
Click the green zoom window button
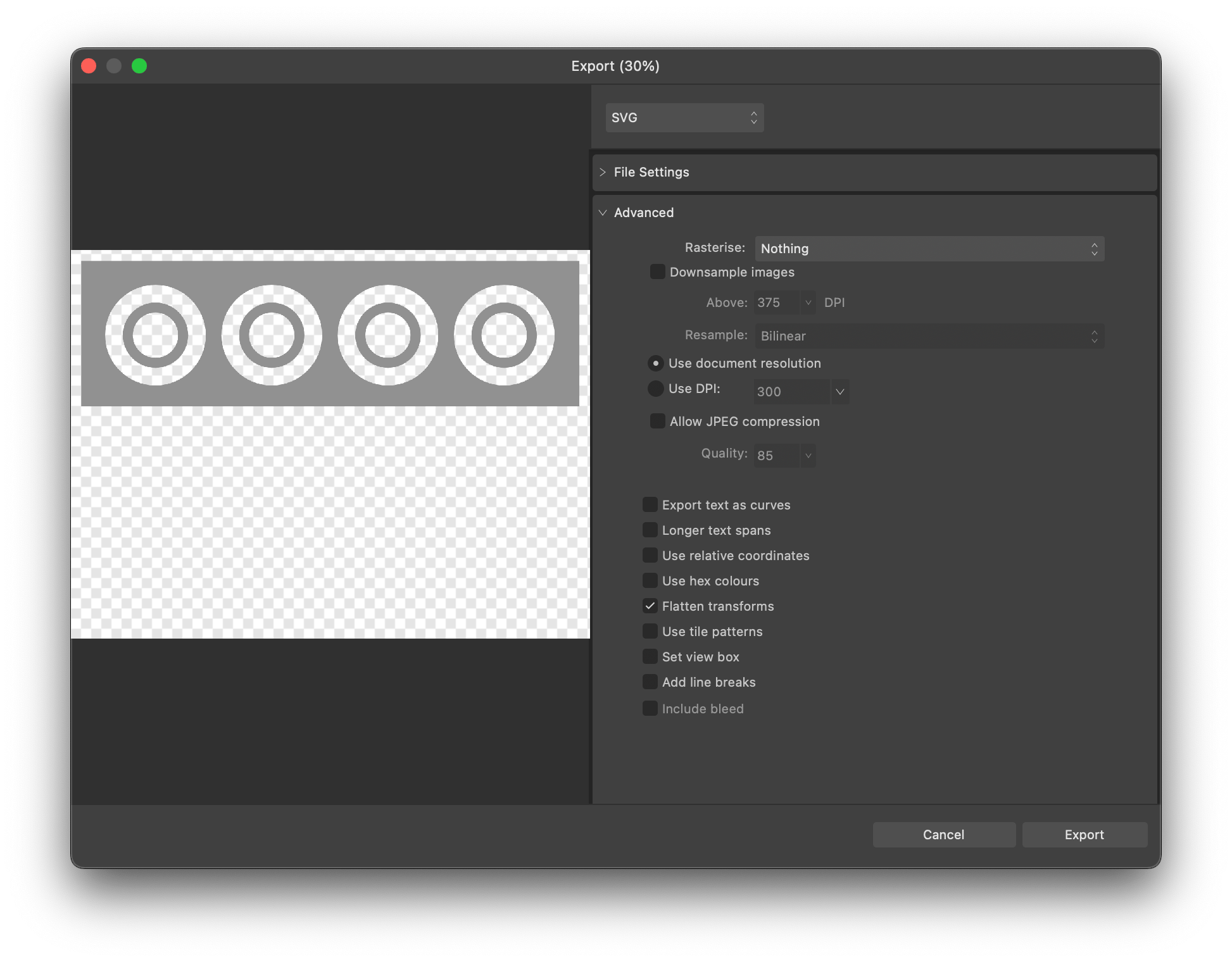pyautogui.click(x=139, y=66)
